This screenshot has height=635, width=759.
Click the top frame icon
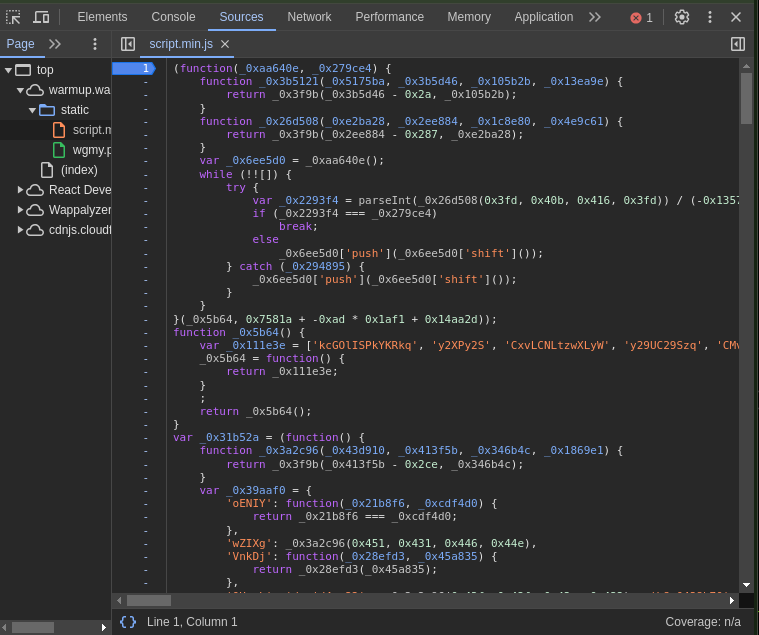23,70
